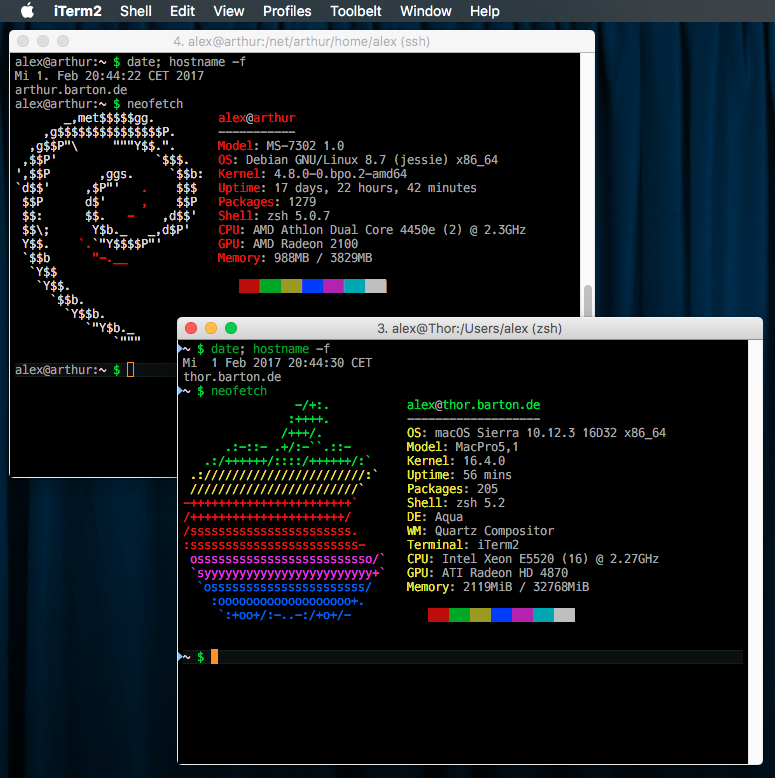Click the orange cursor in the Thor prompt

point(214,656)
